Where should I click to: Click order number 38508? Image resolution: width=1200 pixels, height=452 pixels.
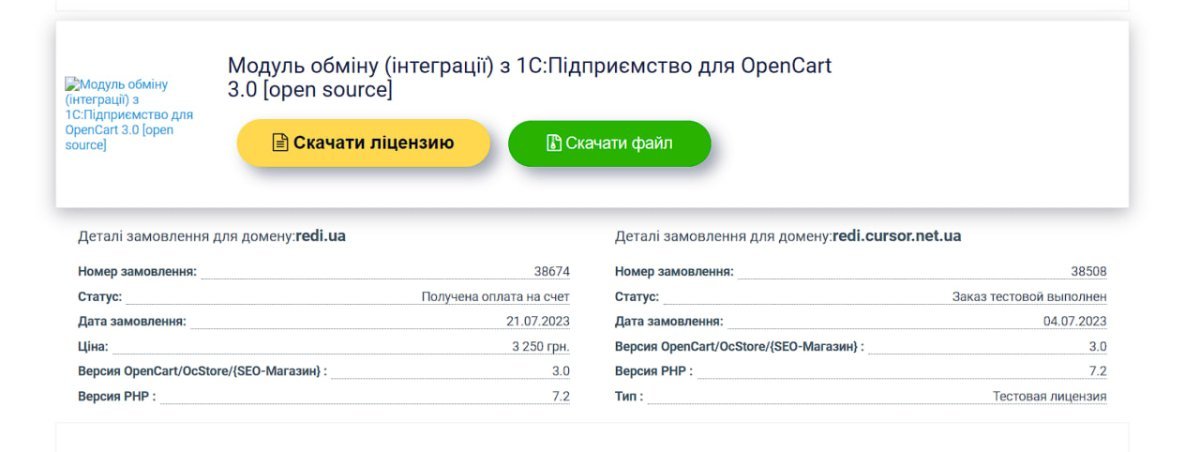[x=1089, y=271]
